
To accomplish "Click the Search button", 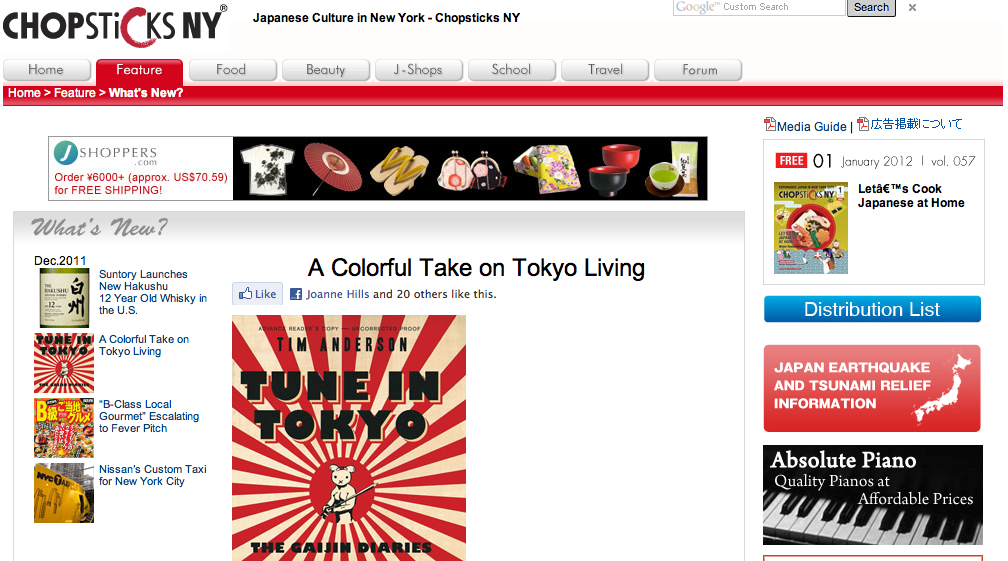I will (871, 7).
